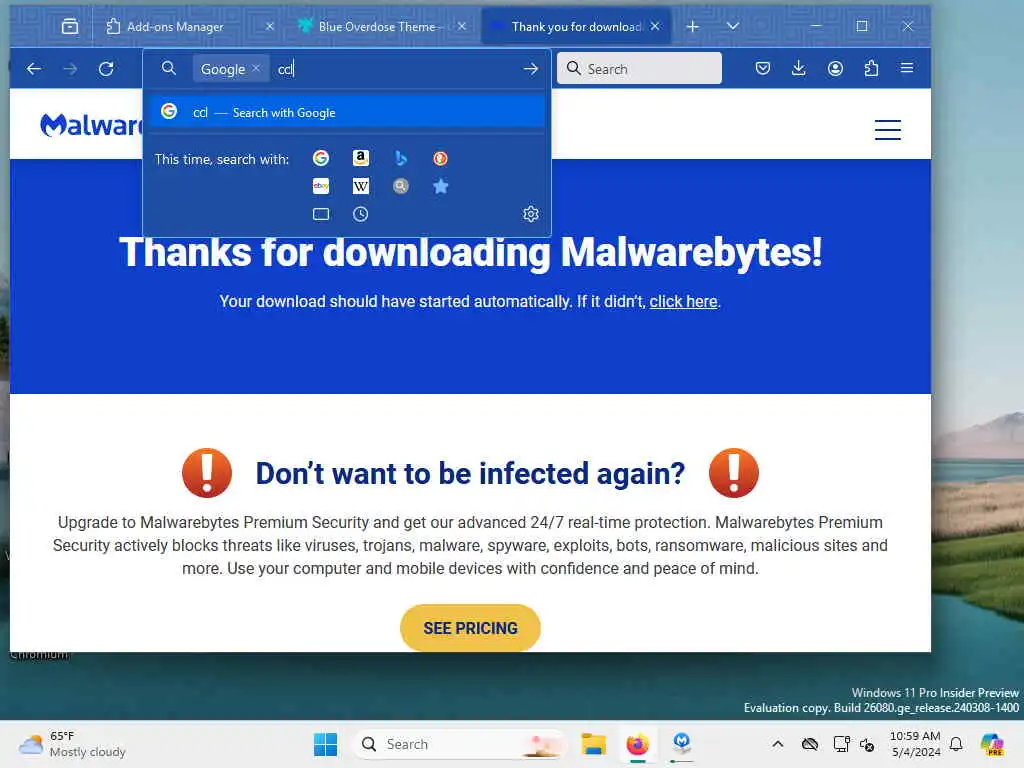Remove the Google search chip from address bar
Screen dimensions: 1024x768
[256, 68]
